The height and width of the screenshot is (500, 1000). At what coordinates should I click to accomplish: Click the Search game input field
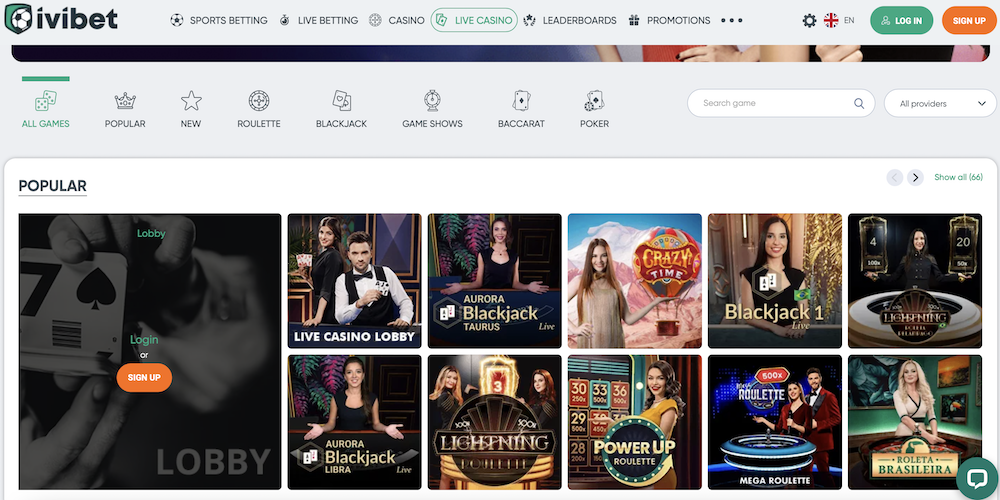(770, 103)
